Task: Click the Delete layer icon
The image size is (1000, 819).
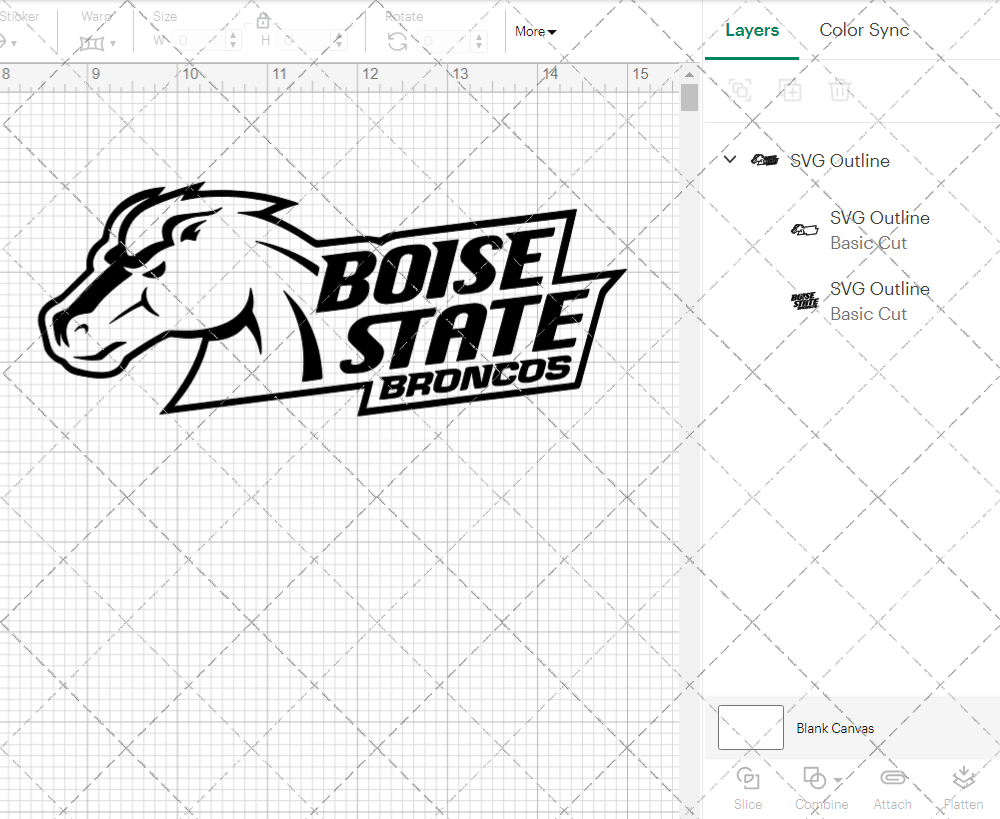Action: click(841, 90)
